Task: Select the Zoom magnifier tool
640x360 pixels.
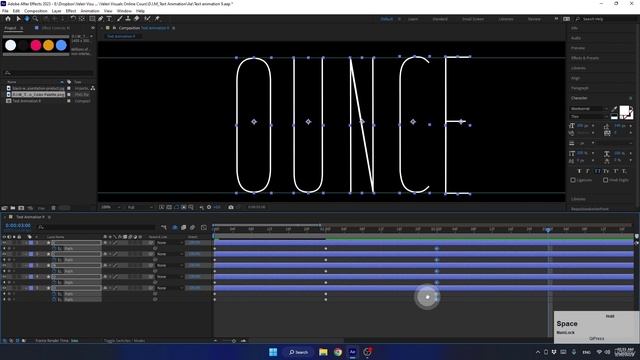Action: [x=36, y=19]
